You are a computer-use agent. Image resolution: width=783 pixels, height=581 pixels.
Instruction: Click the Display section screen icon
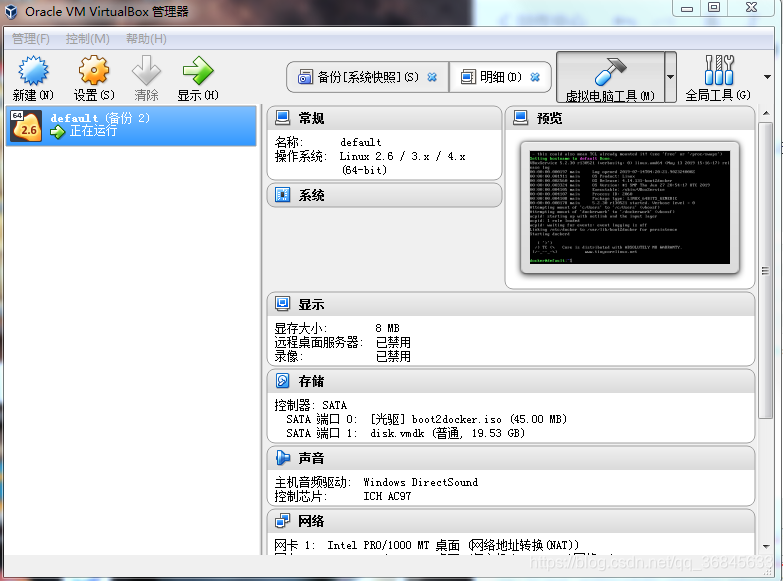[x=283, y=304]
